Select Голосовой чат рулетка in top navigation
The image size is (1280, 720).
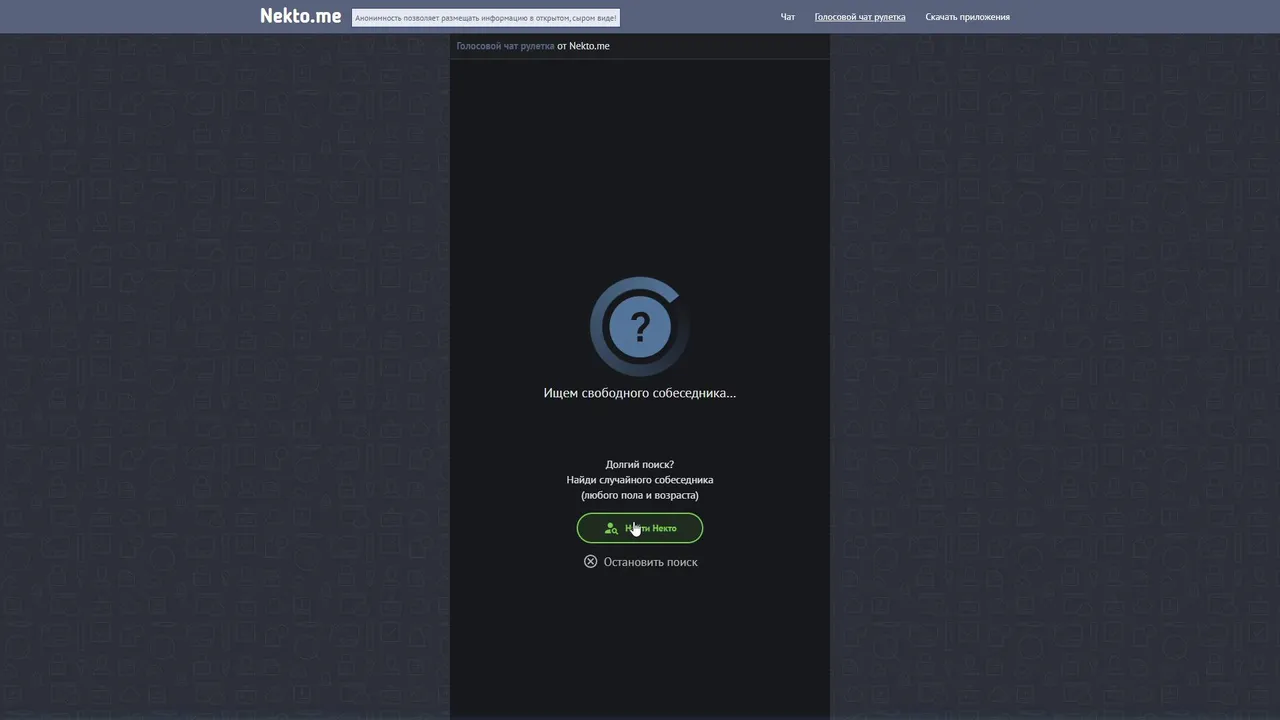[860, 17]
